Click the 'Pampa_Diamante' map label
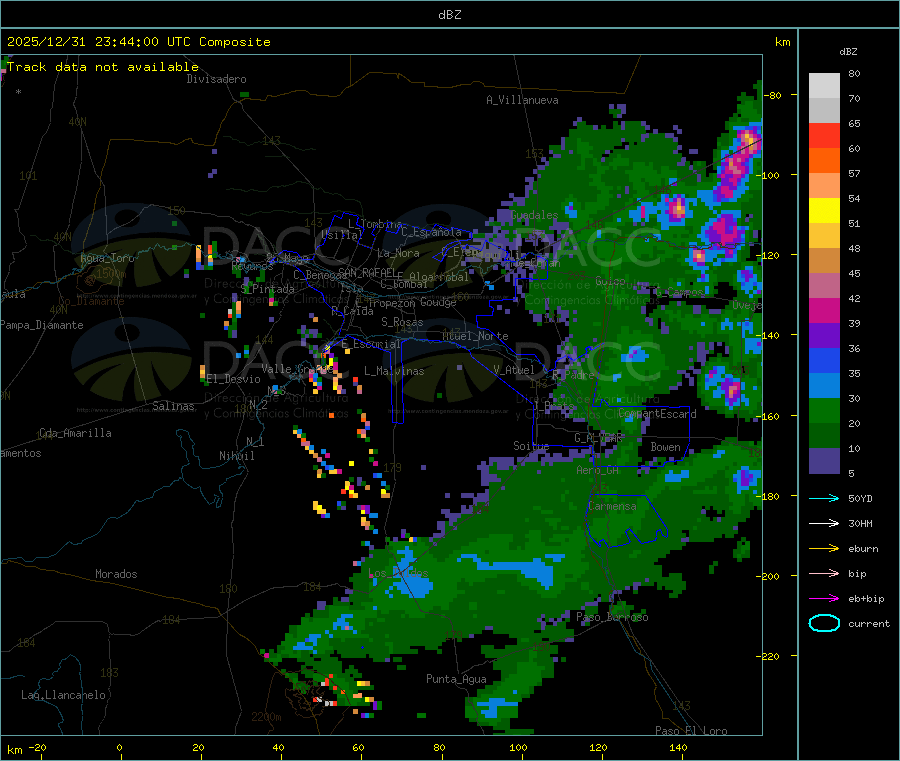The image size is (900, 761). click(42, 325)
